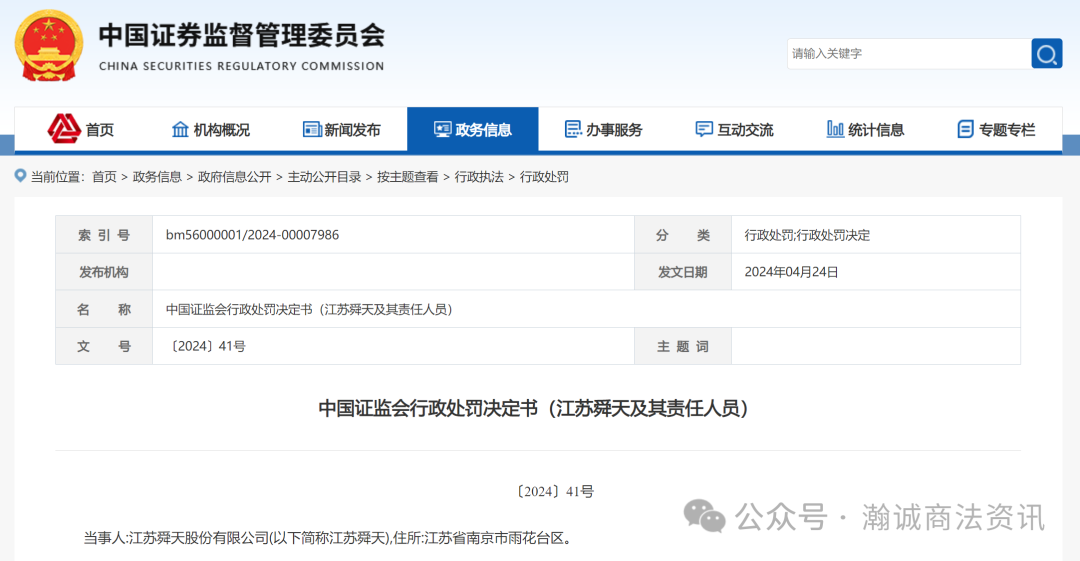The image size is (1080, 561).
Task: Click the location pin icon before 当前位置
Action: tap(21, 176)
